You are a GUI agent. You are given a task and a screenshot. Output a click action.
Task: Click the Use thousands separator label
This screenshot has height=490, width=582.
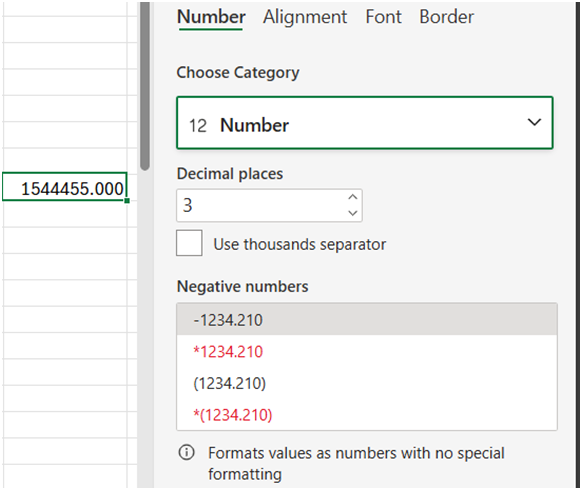(300, 244)
